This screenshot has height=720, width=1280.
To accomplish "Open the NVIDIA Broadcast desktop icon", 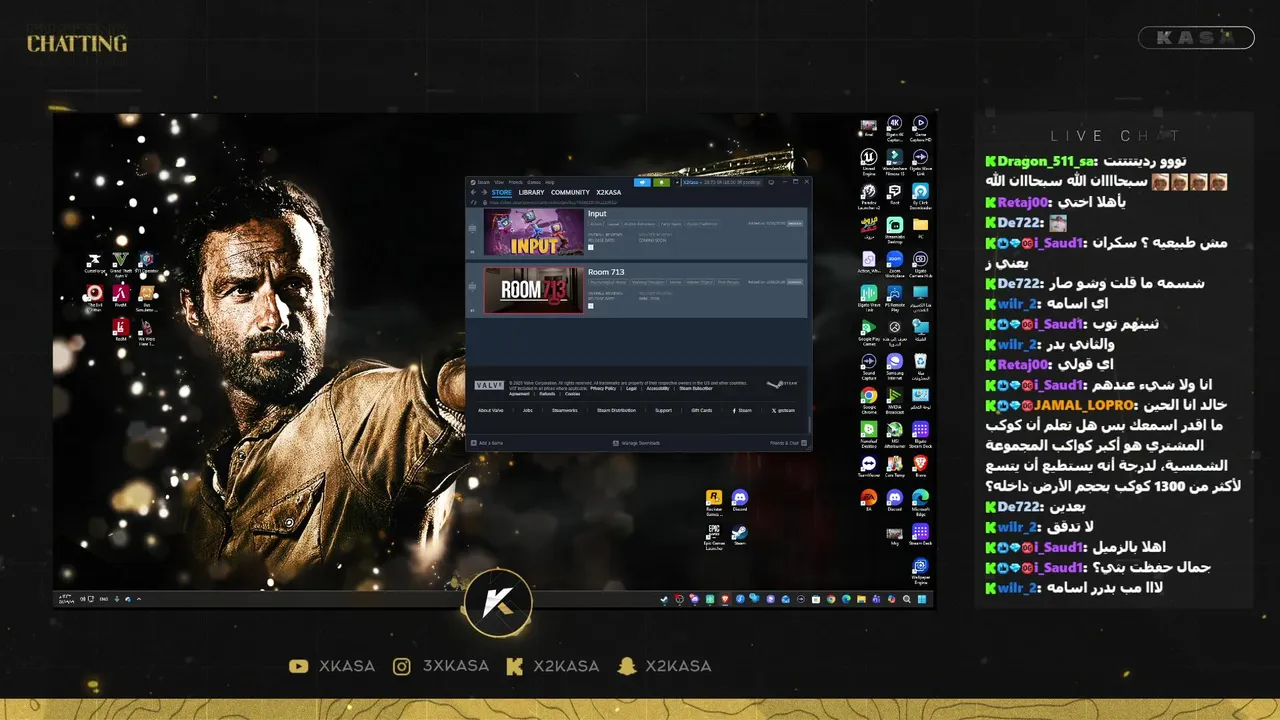I will click(x=895, y=395).
